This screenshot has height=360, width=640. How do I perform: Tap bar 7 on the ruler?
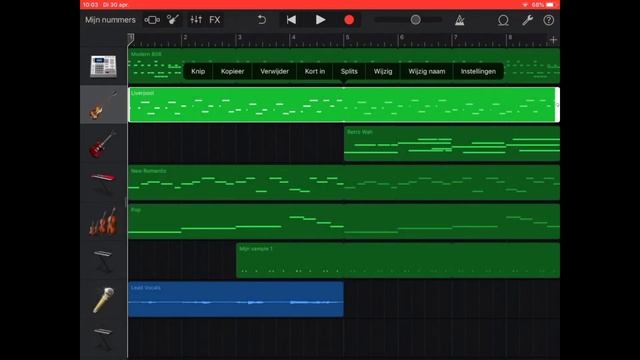tap(456, 38)
